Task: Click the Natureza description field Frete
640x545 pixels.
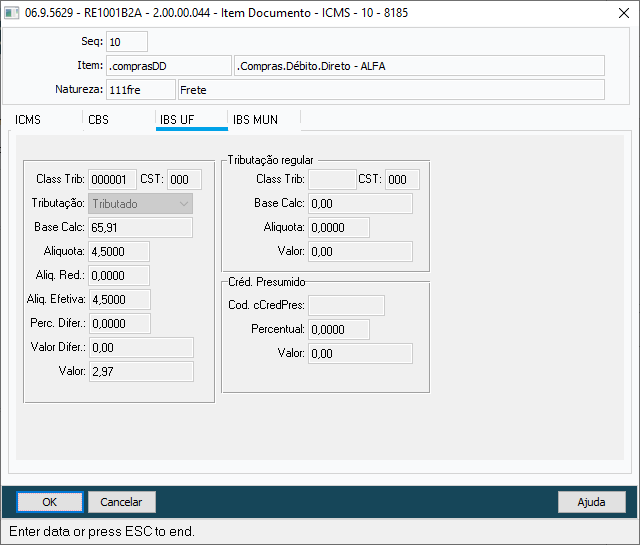Action: [x=391, y=90]
